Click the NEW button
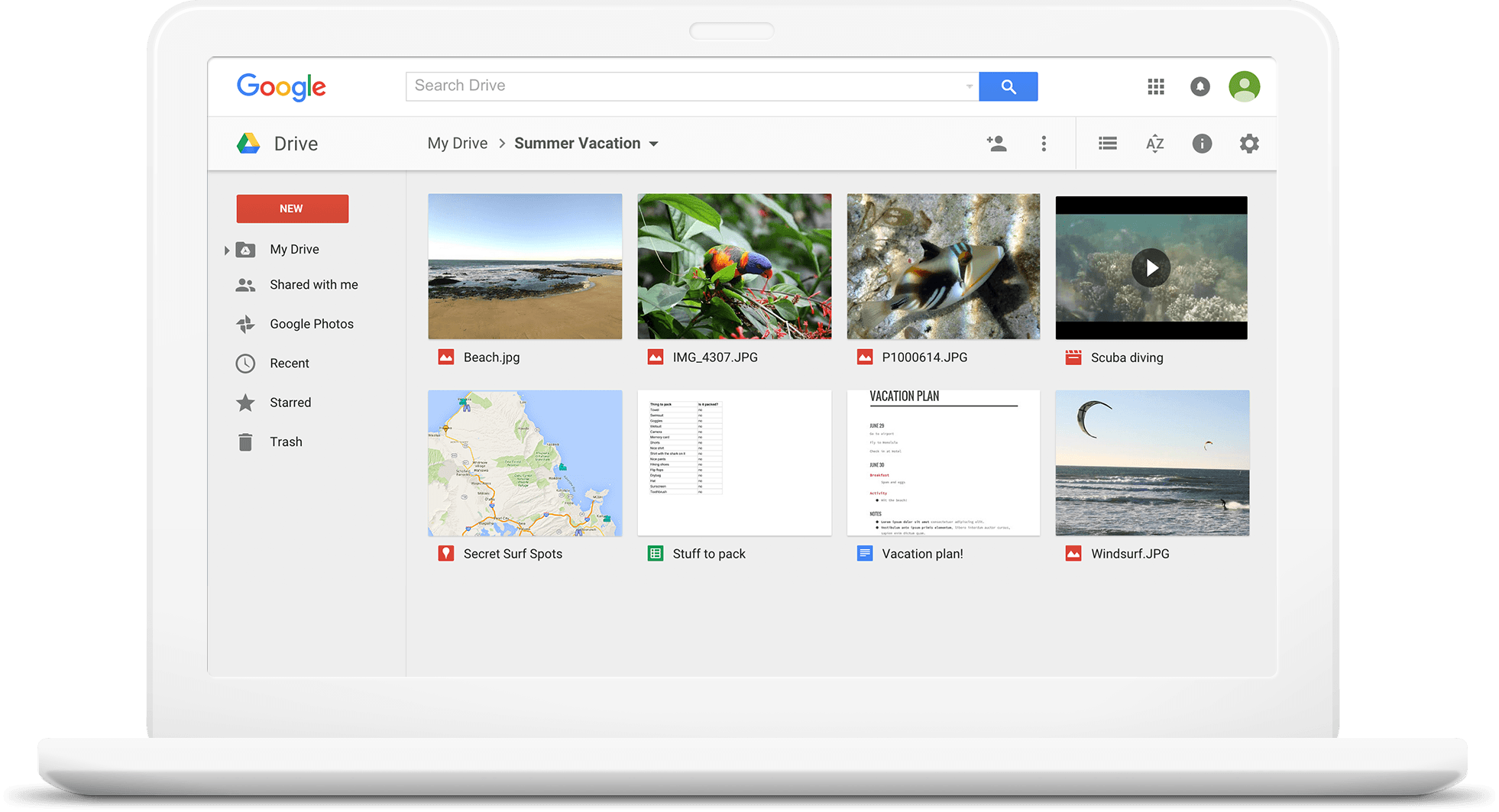The image size is (1499, 812). [x=292, y=208]
